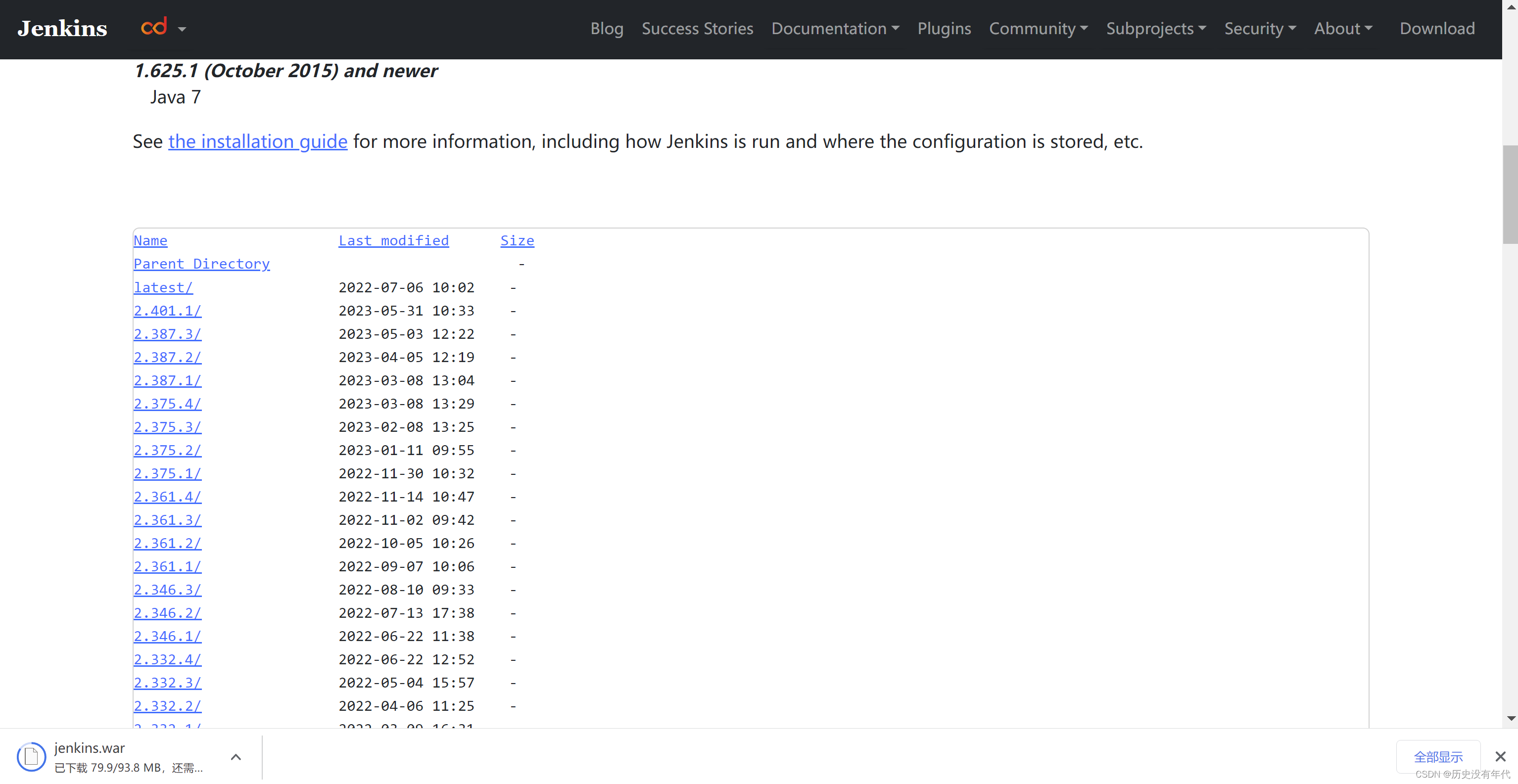1518x784 pixels.
Task: Click the jenkins.war download file icon
Action: tap(31, 756)
